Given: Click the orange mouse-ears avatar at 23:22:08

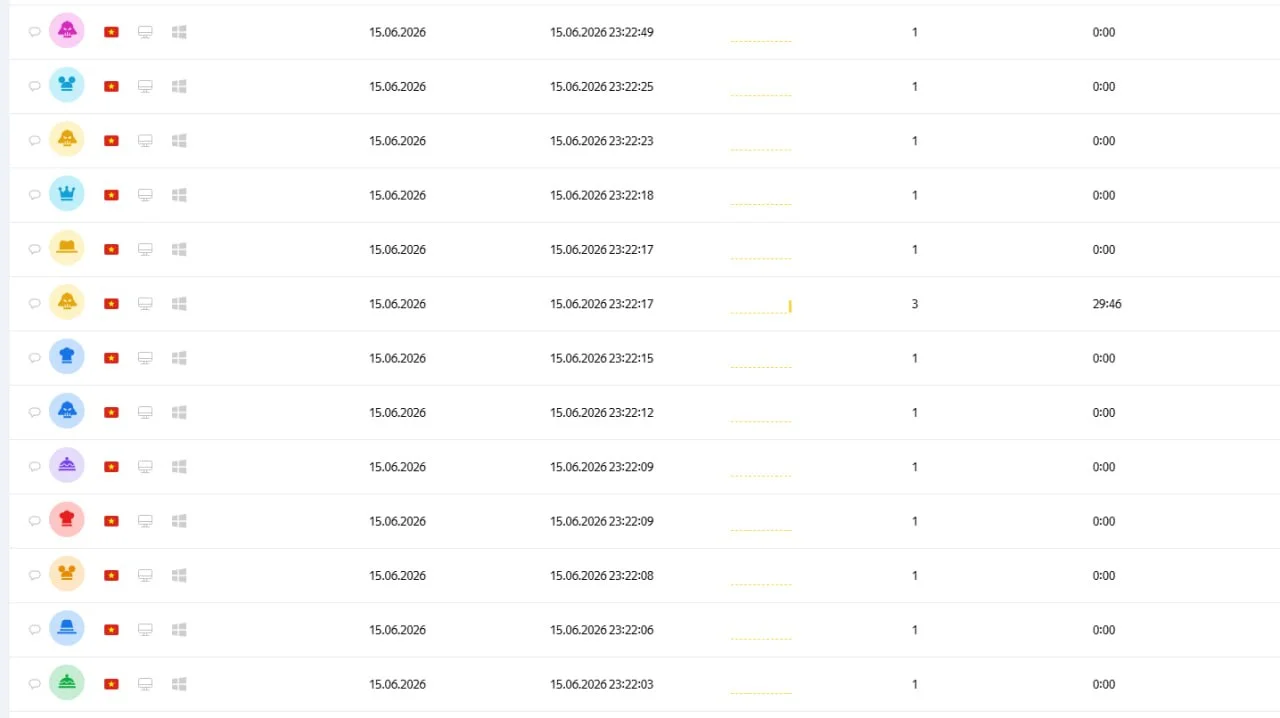Looking at the screenshot, I should click(x=67, y=574).
